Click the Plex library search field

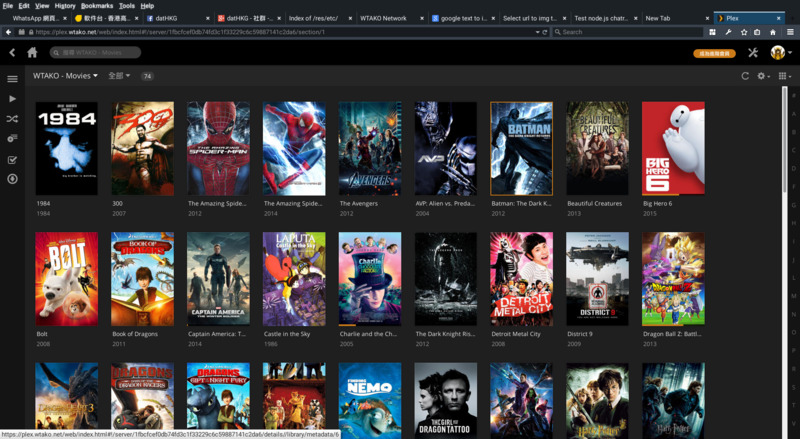95,53
